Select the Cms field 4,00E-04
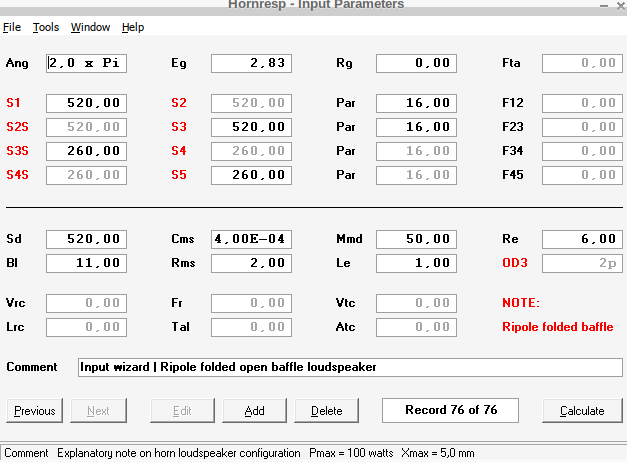This screenshot has width=627, height=462. click(x=252, y=239)
